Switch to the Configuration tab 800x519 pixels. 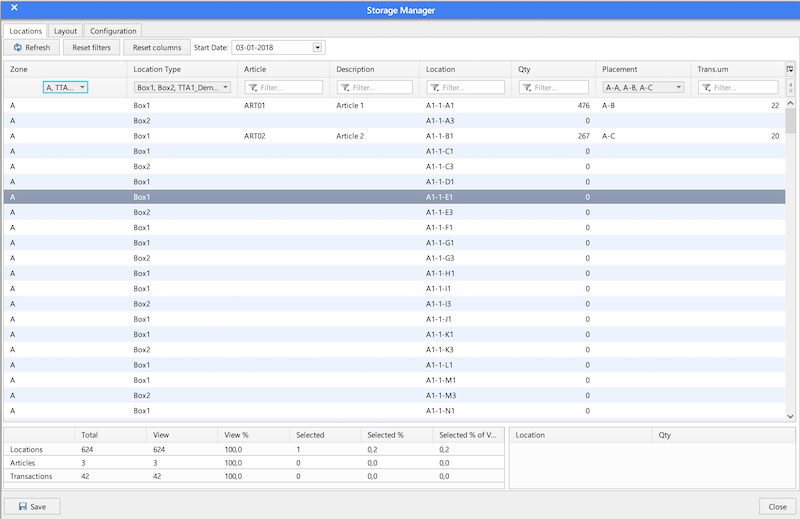tap(113, 31)
